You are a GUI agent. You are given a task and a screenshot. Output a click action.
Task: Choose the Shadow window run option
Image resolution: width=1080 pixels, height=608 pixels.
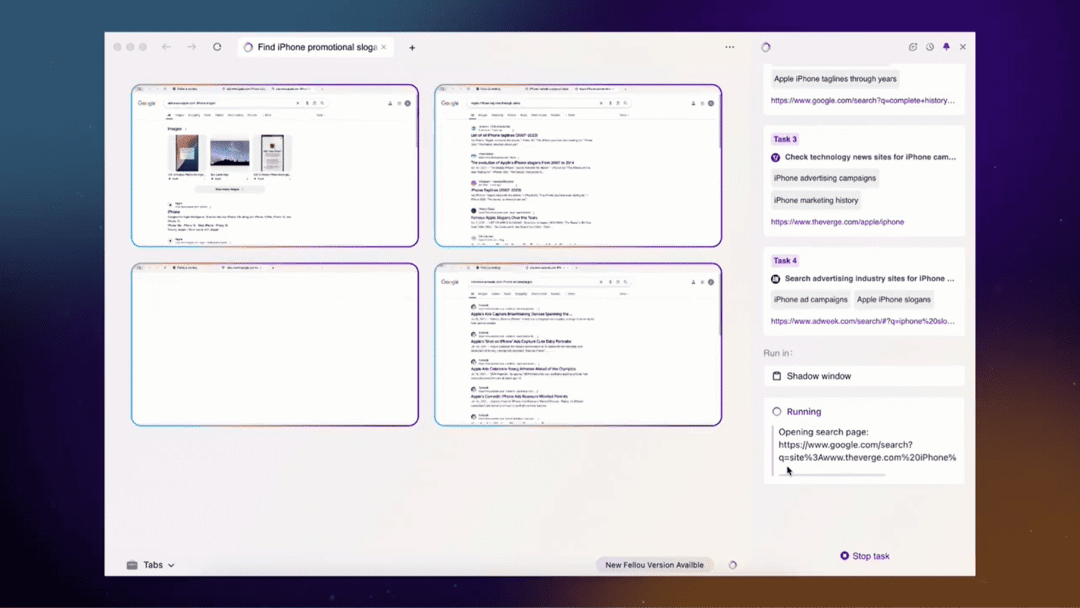(x=864, y=376)
